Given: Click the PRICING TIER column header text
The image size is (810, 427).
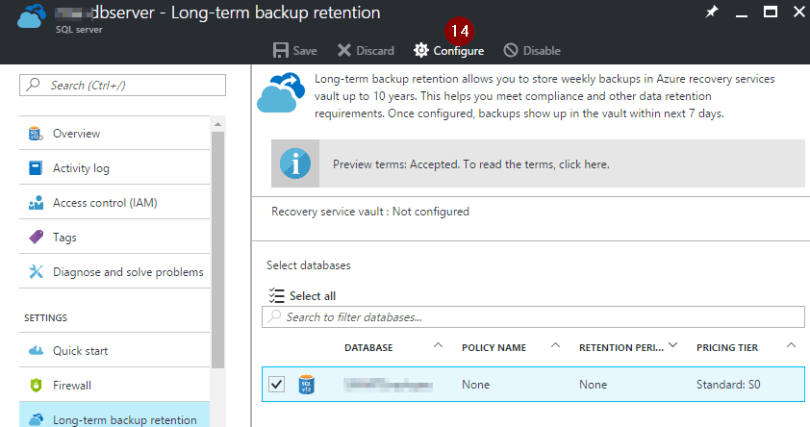Looking at the screenshot, I should pyautogui.click(x=727, y=347).
